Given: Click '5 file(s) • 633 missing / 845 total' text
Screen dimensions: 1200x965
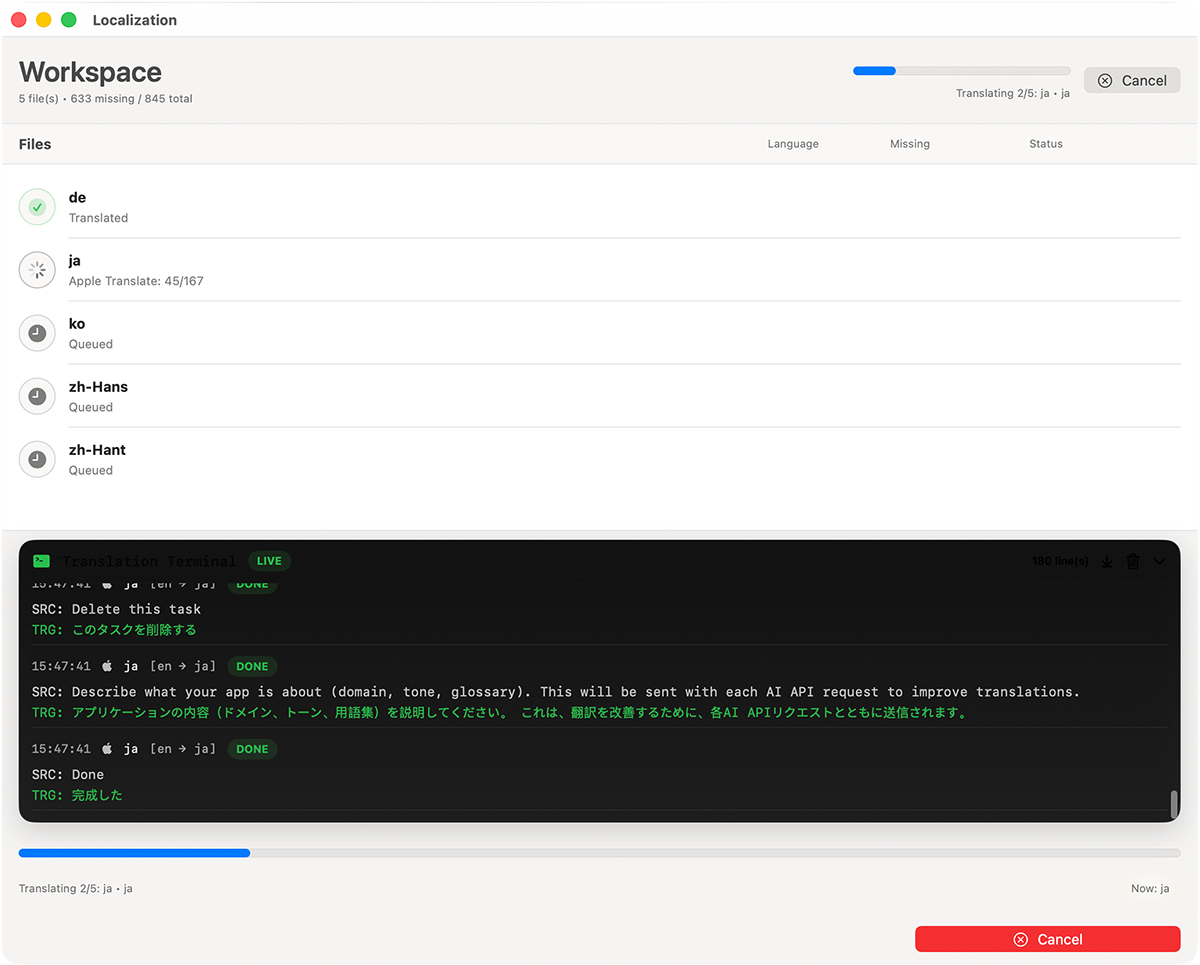Looking at the screenshot, I should pyautogui.click(x=106, y=99).
